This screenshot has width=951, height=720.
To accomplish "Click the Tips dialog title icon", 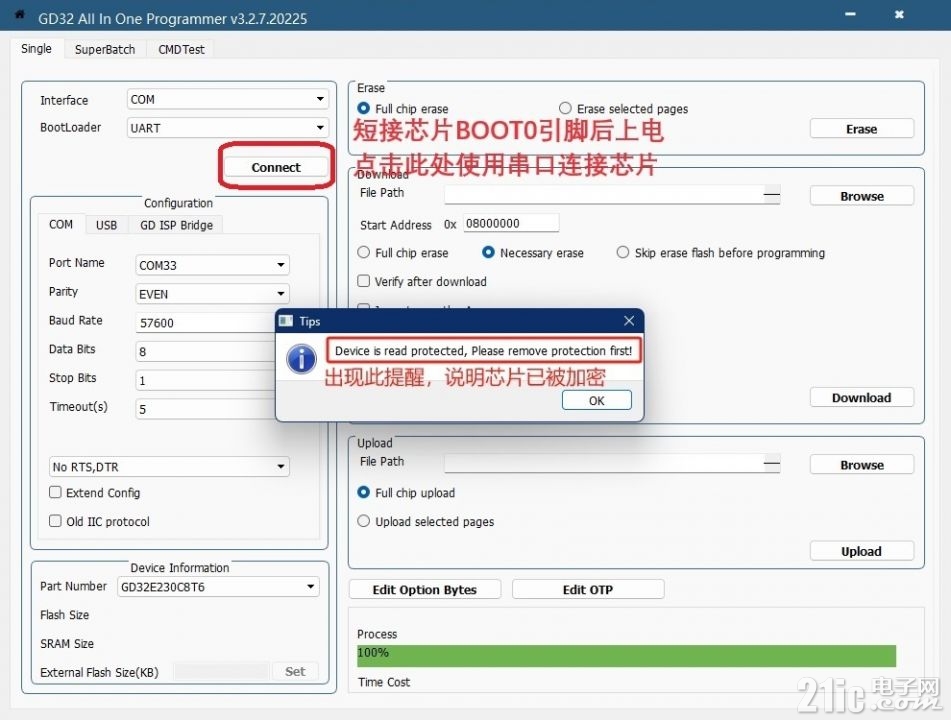I will click(286, 321).
